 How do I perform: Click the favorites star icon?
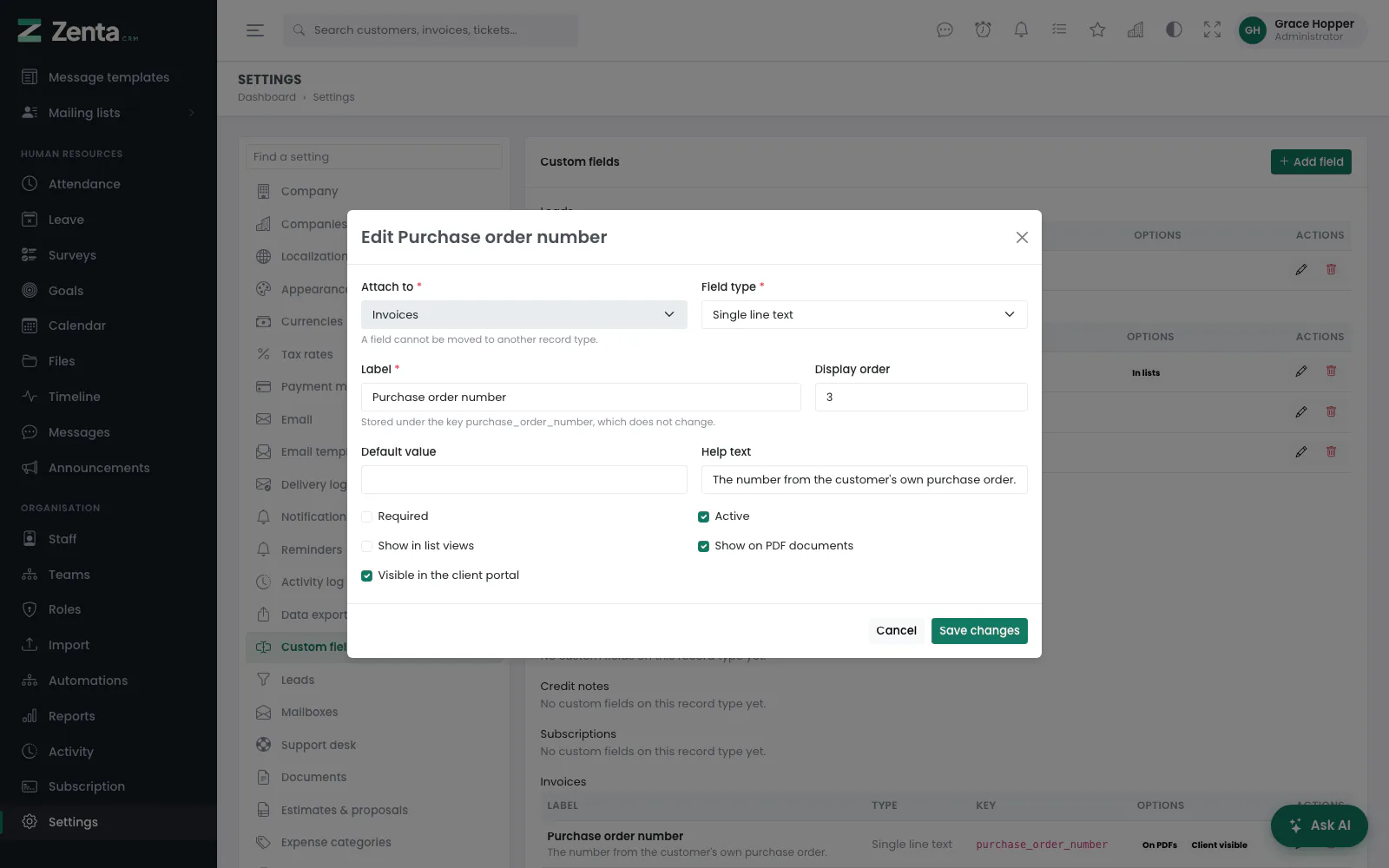click(1097, 30)
